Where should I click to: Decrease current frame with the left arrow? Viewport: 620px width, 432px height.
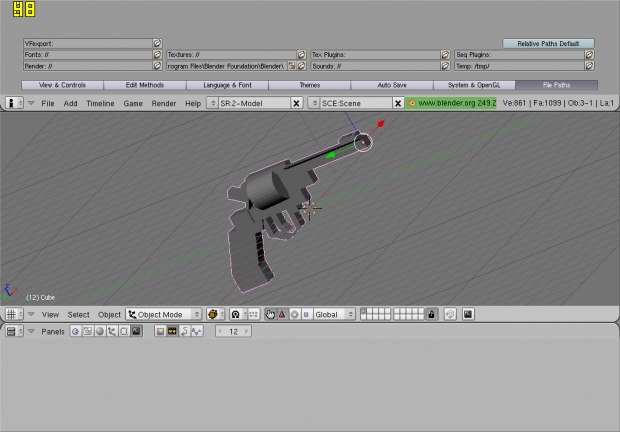coord(220,331)
